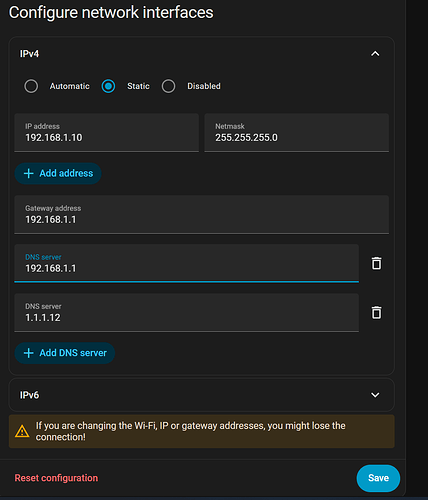Delete the 1.1.1.12 DNS server entry
This screenshot has width=428, height=500.
pyautogui.click(x=376, y=312)
